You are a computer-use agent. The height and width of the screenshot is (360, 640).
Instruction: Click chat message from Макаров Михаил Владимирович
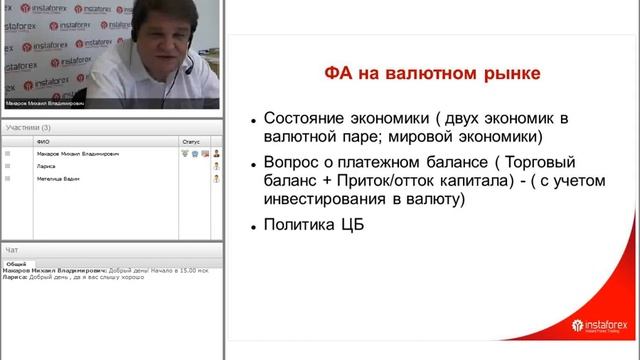click(105, 271)
